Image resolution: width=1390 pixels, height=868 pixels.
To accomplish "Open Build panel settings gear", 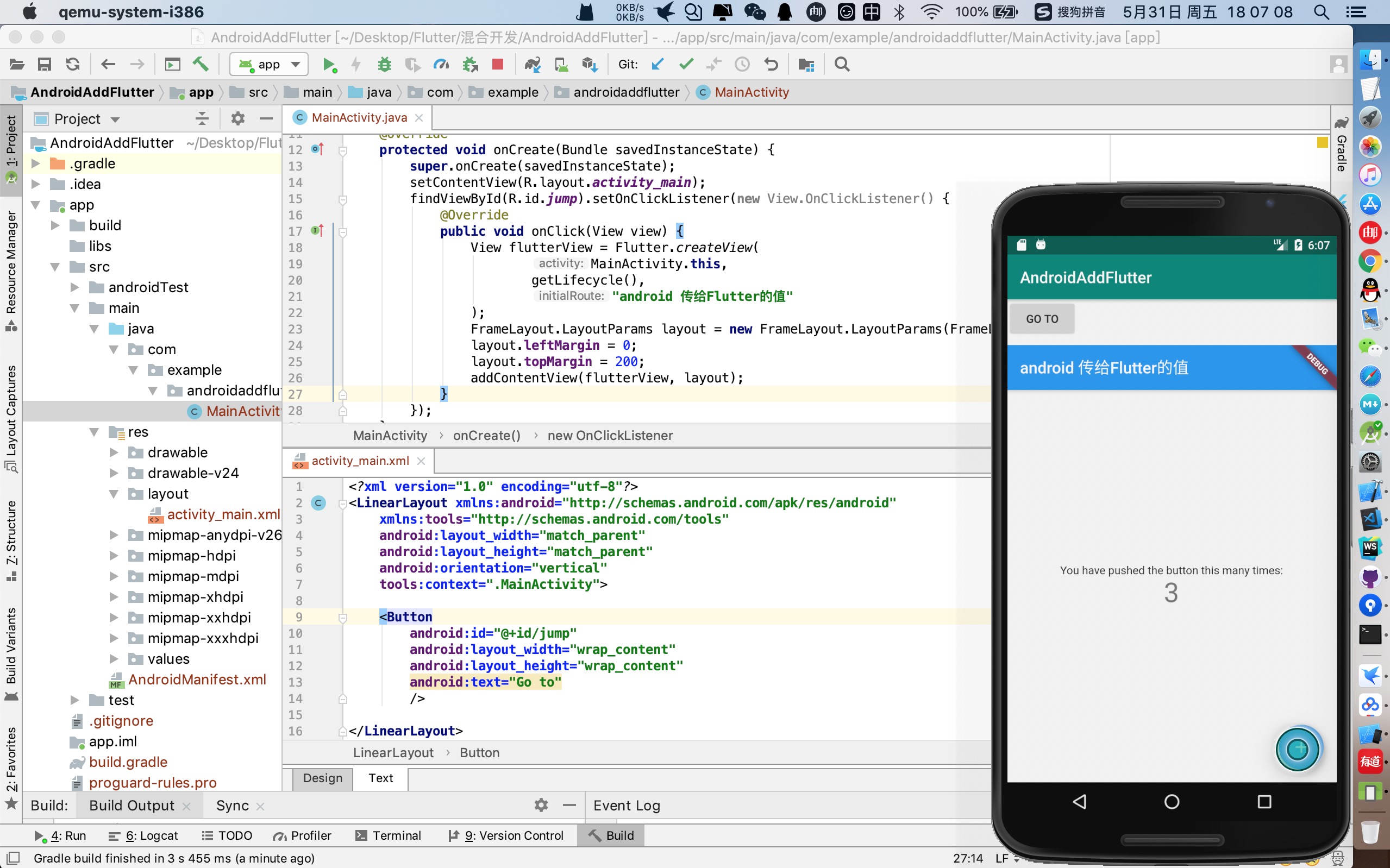I will 541,806.
